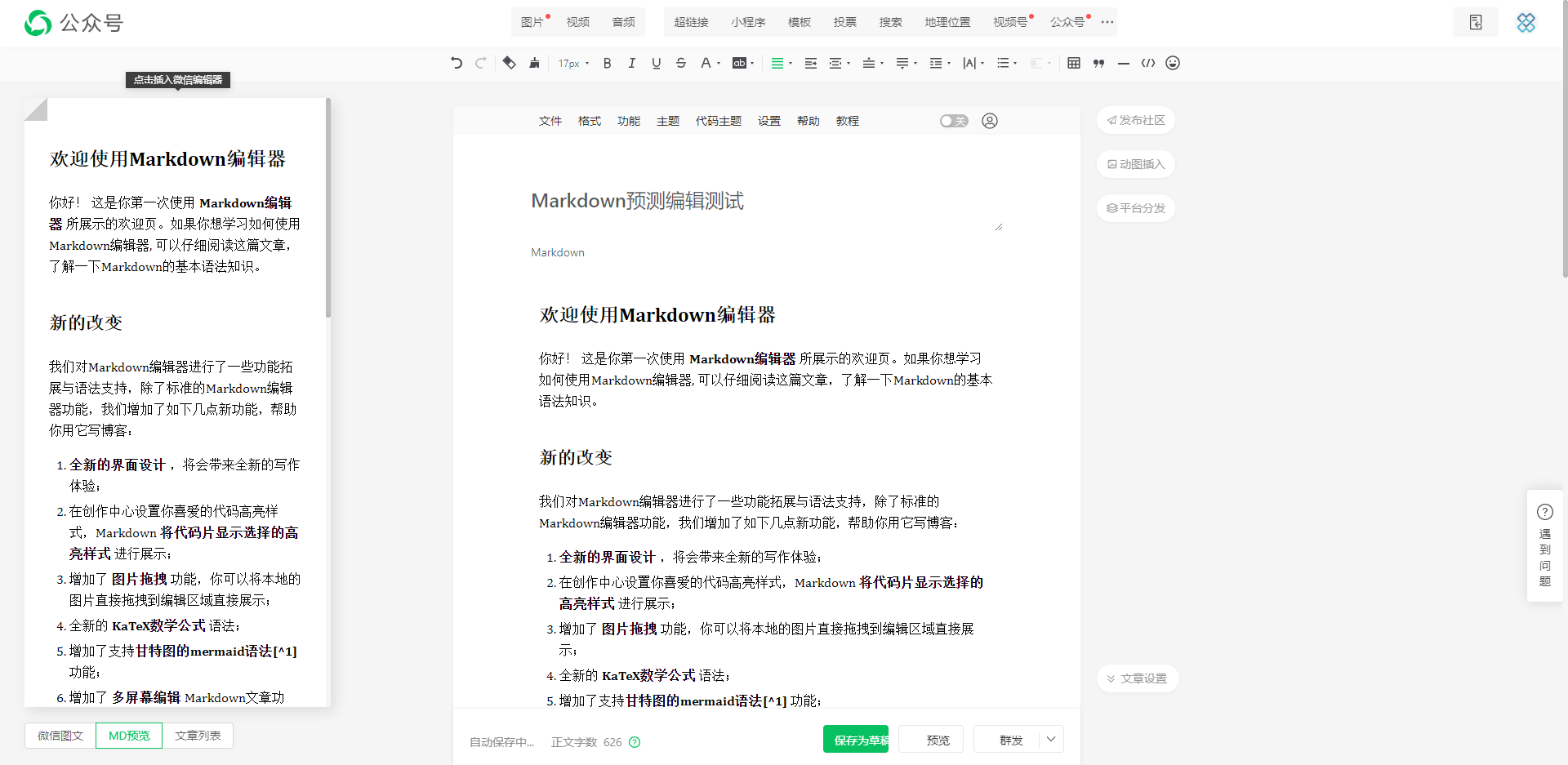
Task: Activate the format painter brush
Action: pyautogui.click(x=534, y=63)
